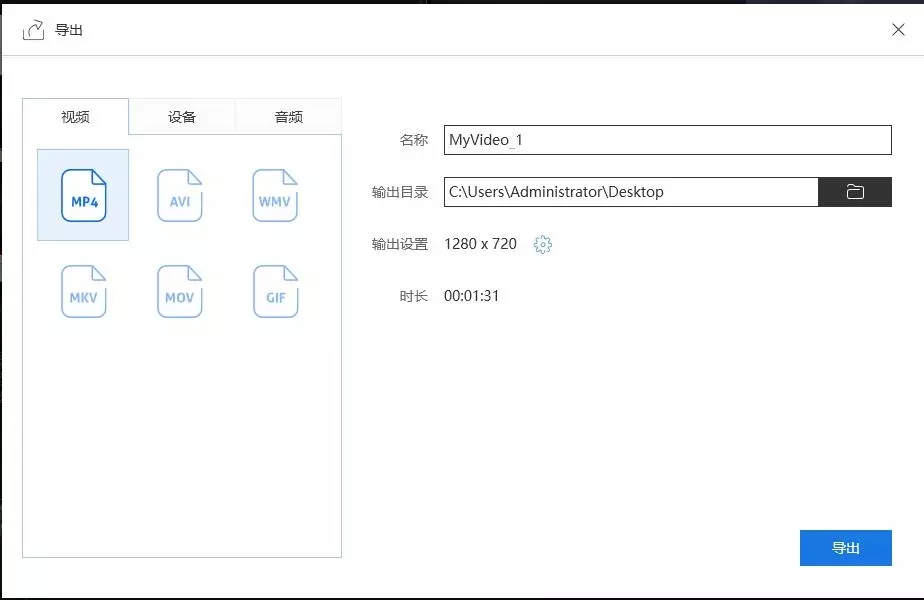Switch to the 音频 tab
Image resolution: width=924 pixels, height=600 pixels.
click(288, 117)
